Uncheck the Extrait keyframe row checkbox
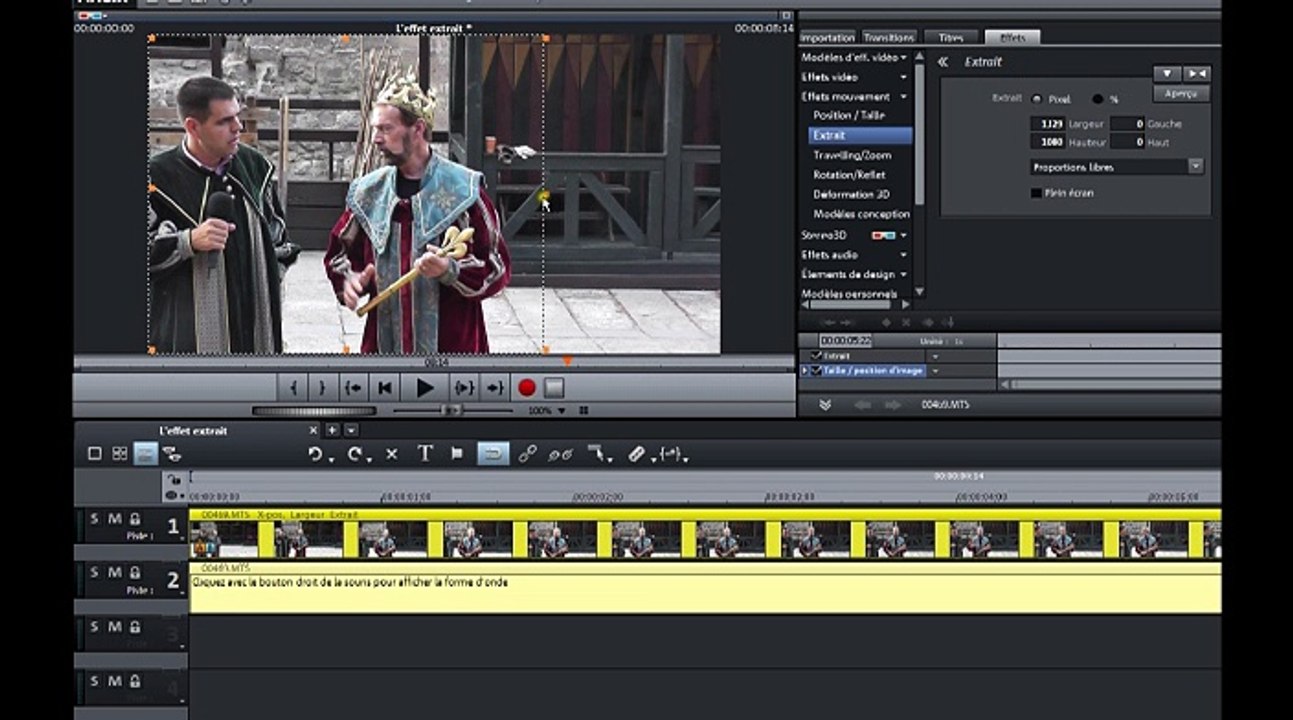Image resolution: width=1293 pixels, height=720 pixels. click(817, 355)
